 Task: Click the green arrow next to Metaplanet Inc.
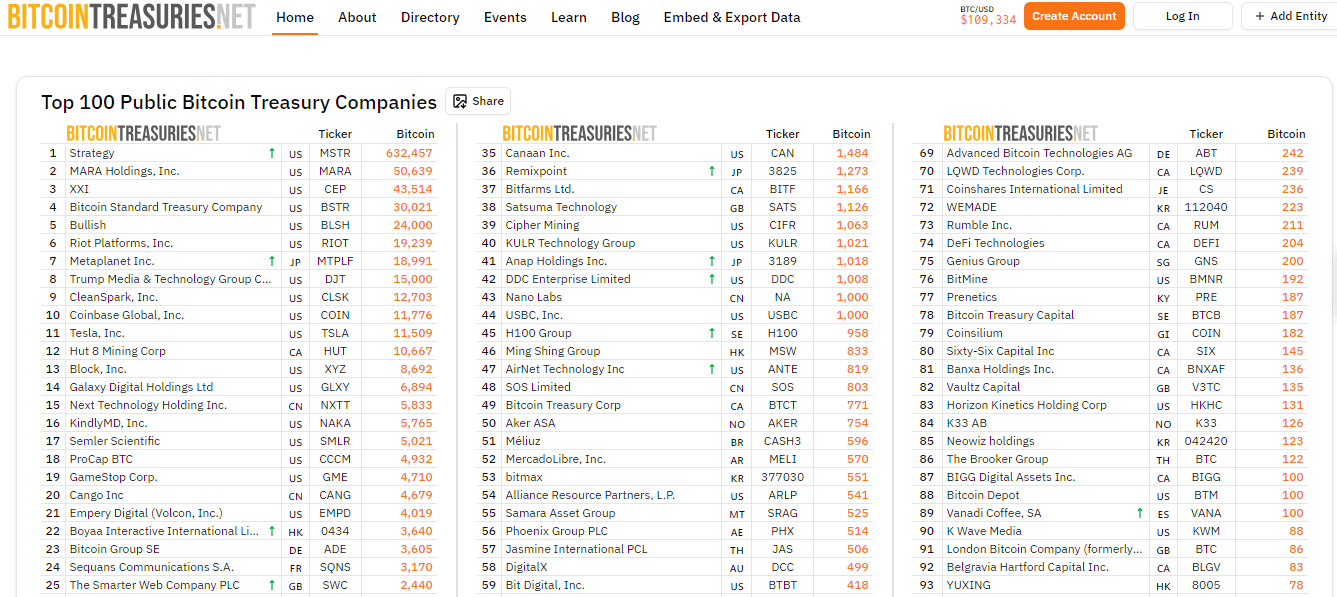[271, 261]
